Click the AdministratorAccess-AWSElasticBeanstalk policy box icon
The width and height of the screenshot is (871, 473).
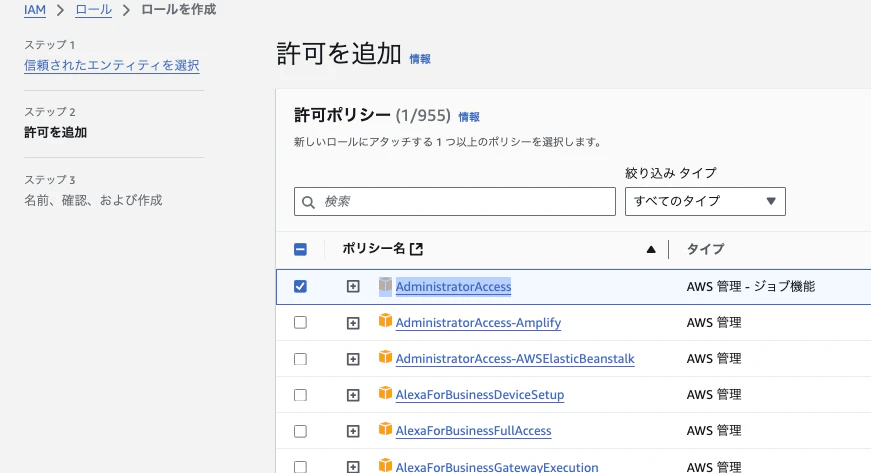pos(386,357)
